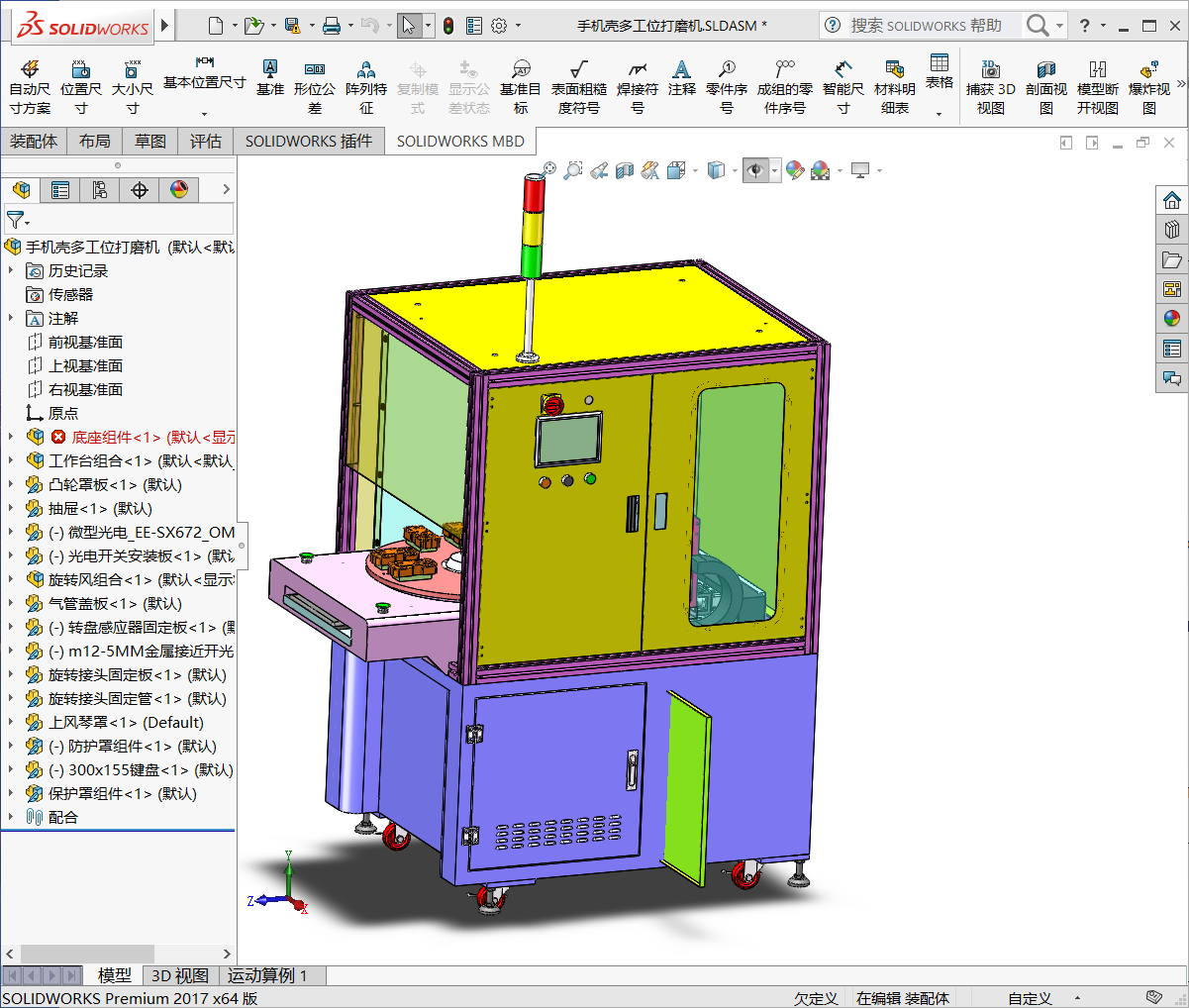Select 前视基准面 in the tree
This screenshot has height=1008, width=1189.
85,342
